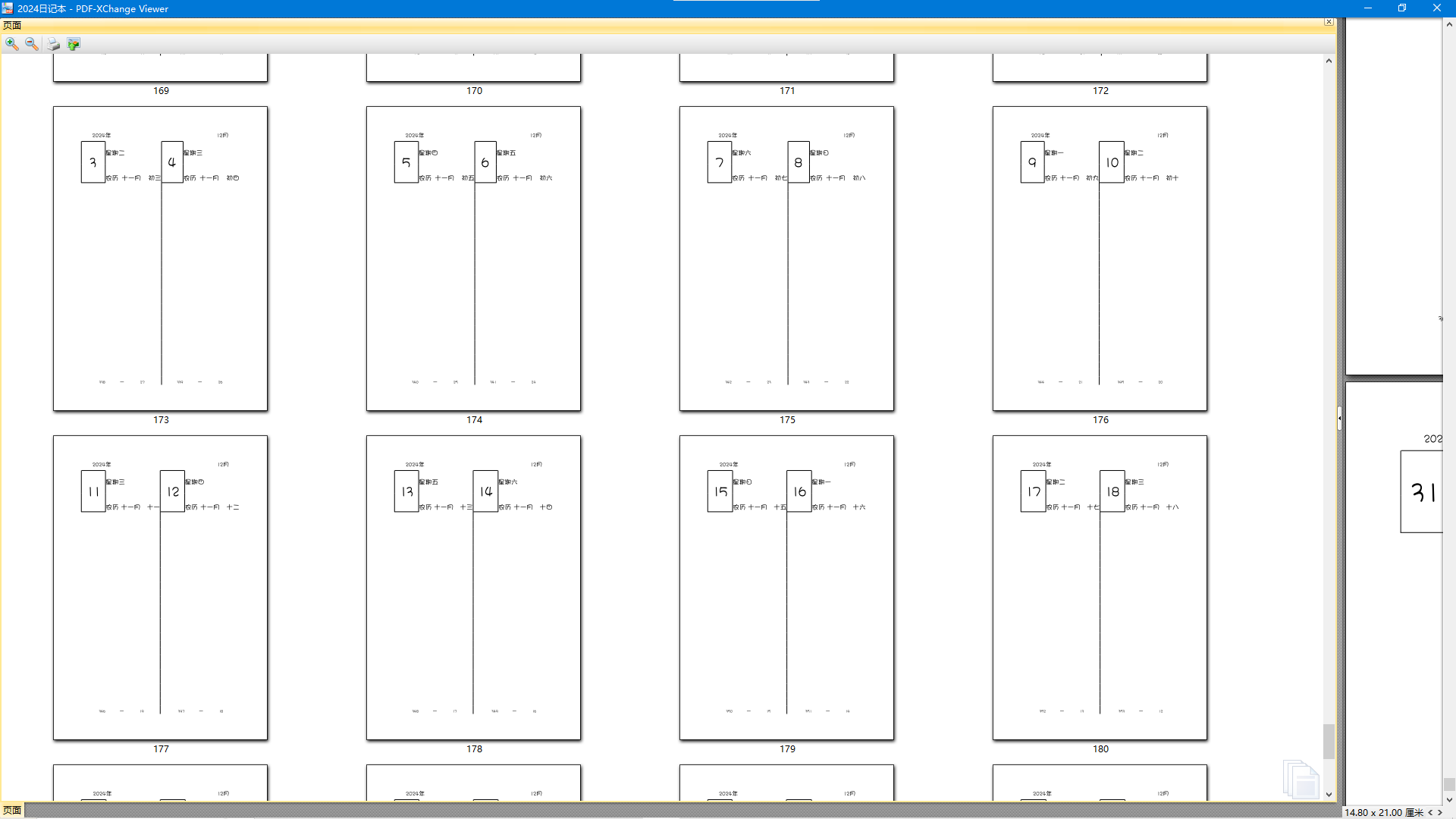Viewport: 1456px width, 819px height.
Task: Select page 178 thumbnail
Action: pos(473,588)
